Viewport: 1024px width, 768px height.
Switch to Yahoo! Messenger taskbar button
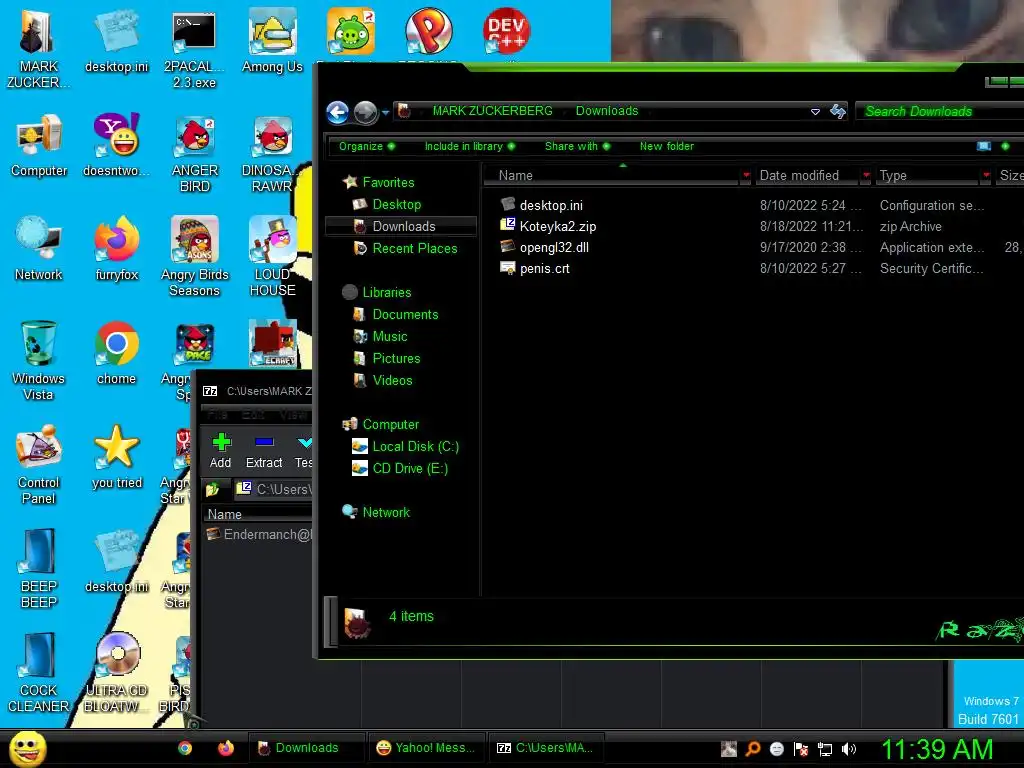[x=427, y=748]
